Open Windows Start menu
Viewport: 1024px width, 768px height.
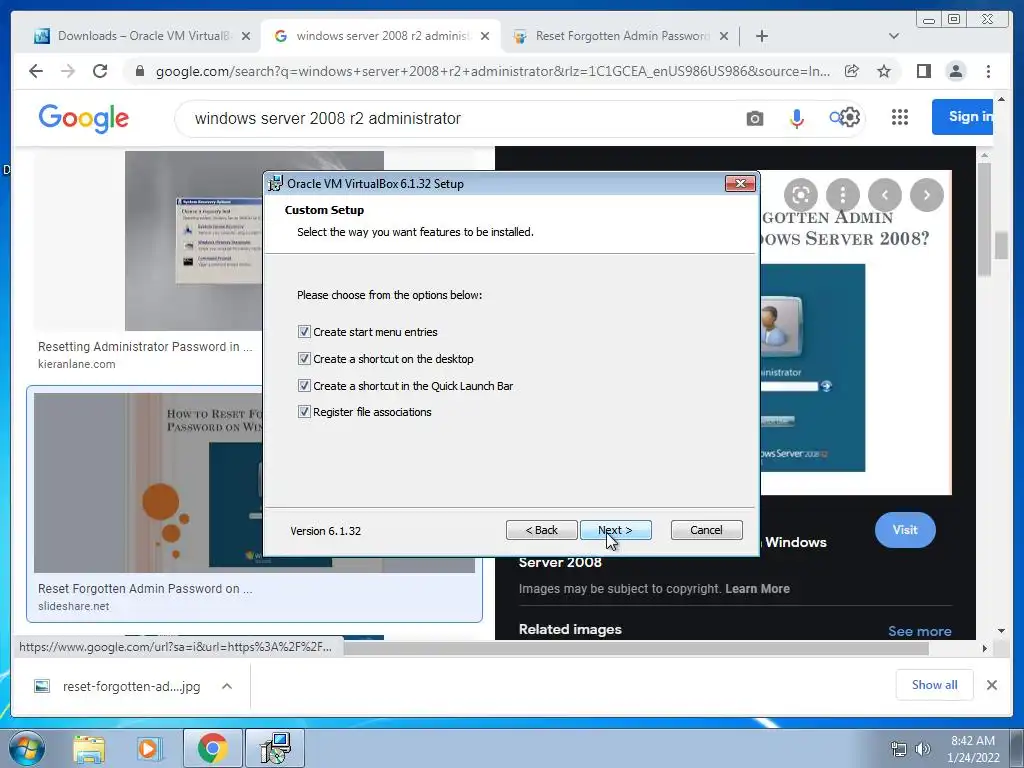(27, 748)
